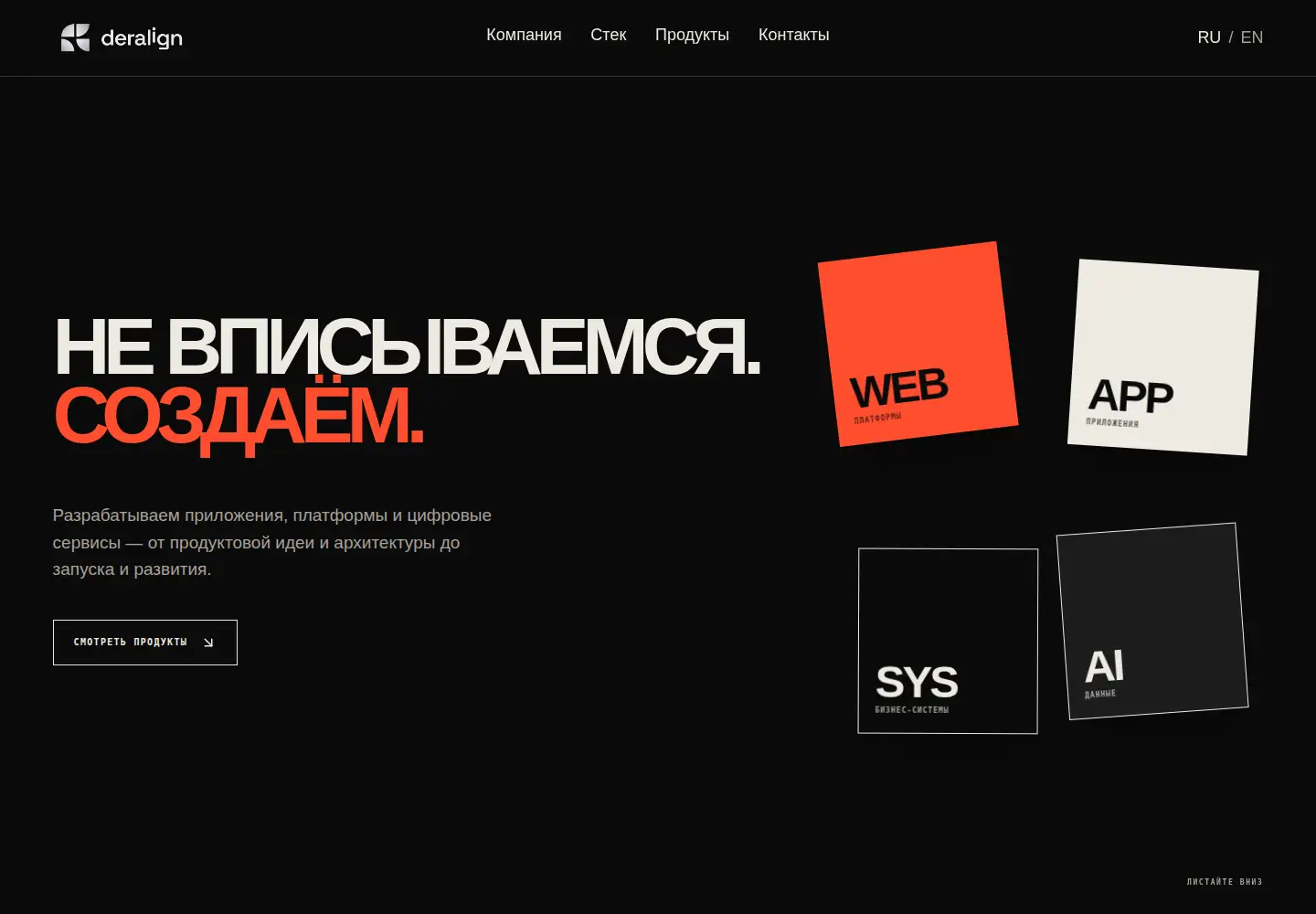Screen dimensions: 1316x914
Task: Click the deralign logo icon
Action: pyautogui.click(x=75, y=37)
